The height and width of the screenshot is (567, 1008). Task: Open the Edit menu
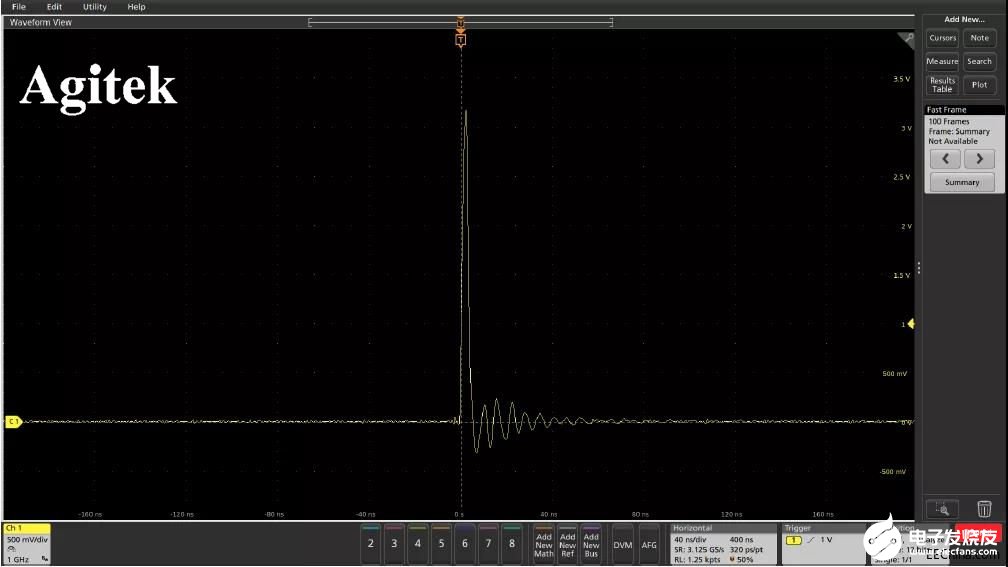coord(54,6)
